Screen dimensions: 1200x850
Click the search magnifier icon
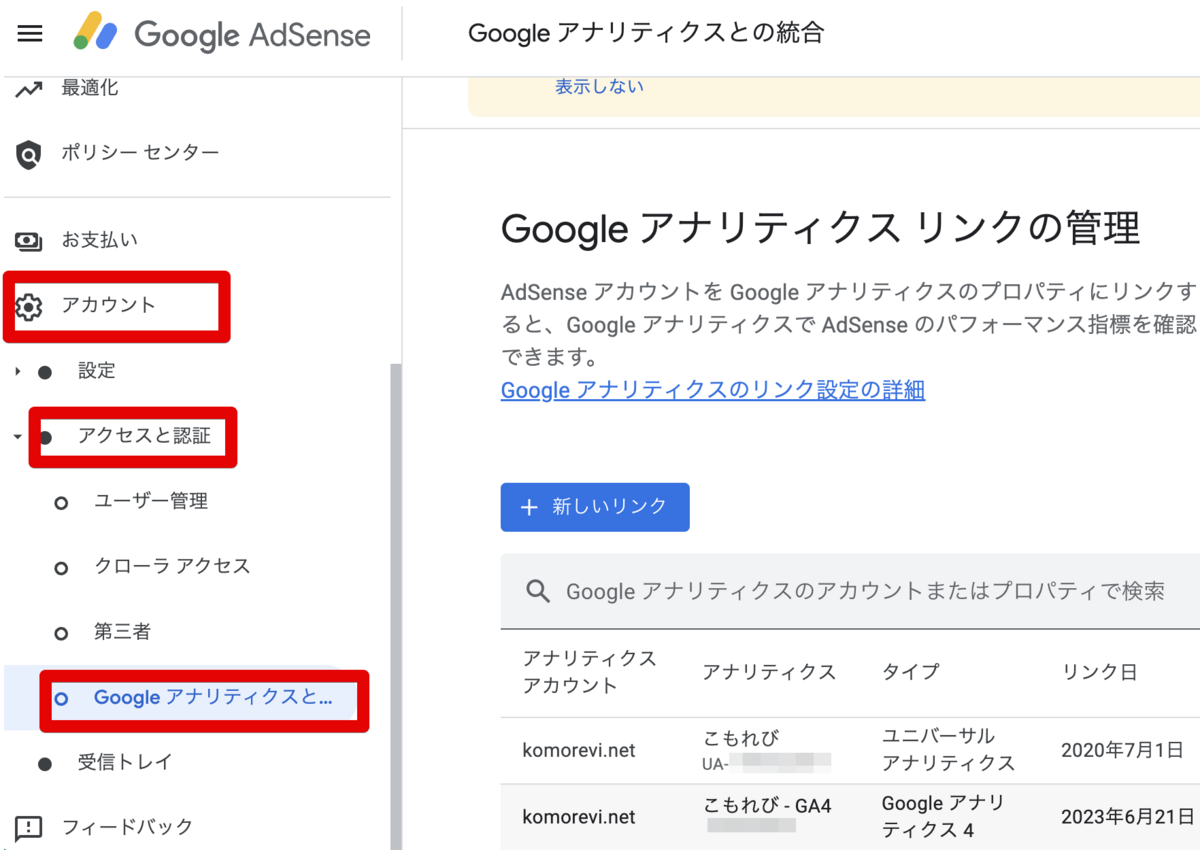tap(538, 591)
